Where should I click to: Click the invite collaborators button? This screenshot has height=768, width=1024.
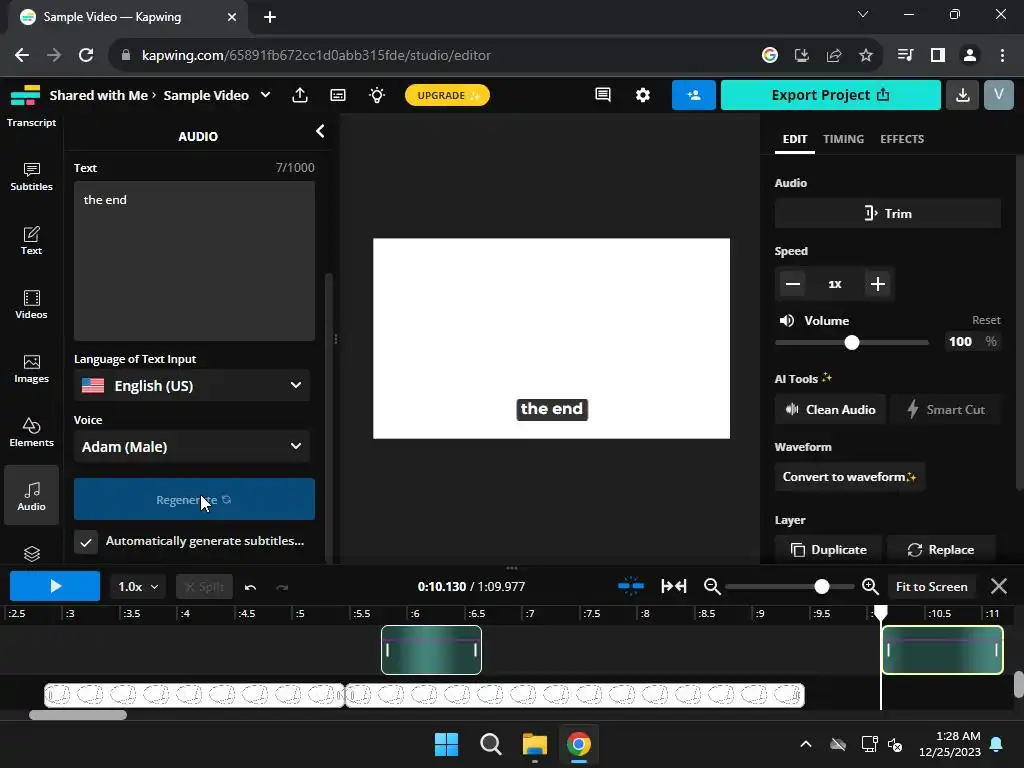point(694,95)
